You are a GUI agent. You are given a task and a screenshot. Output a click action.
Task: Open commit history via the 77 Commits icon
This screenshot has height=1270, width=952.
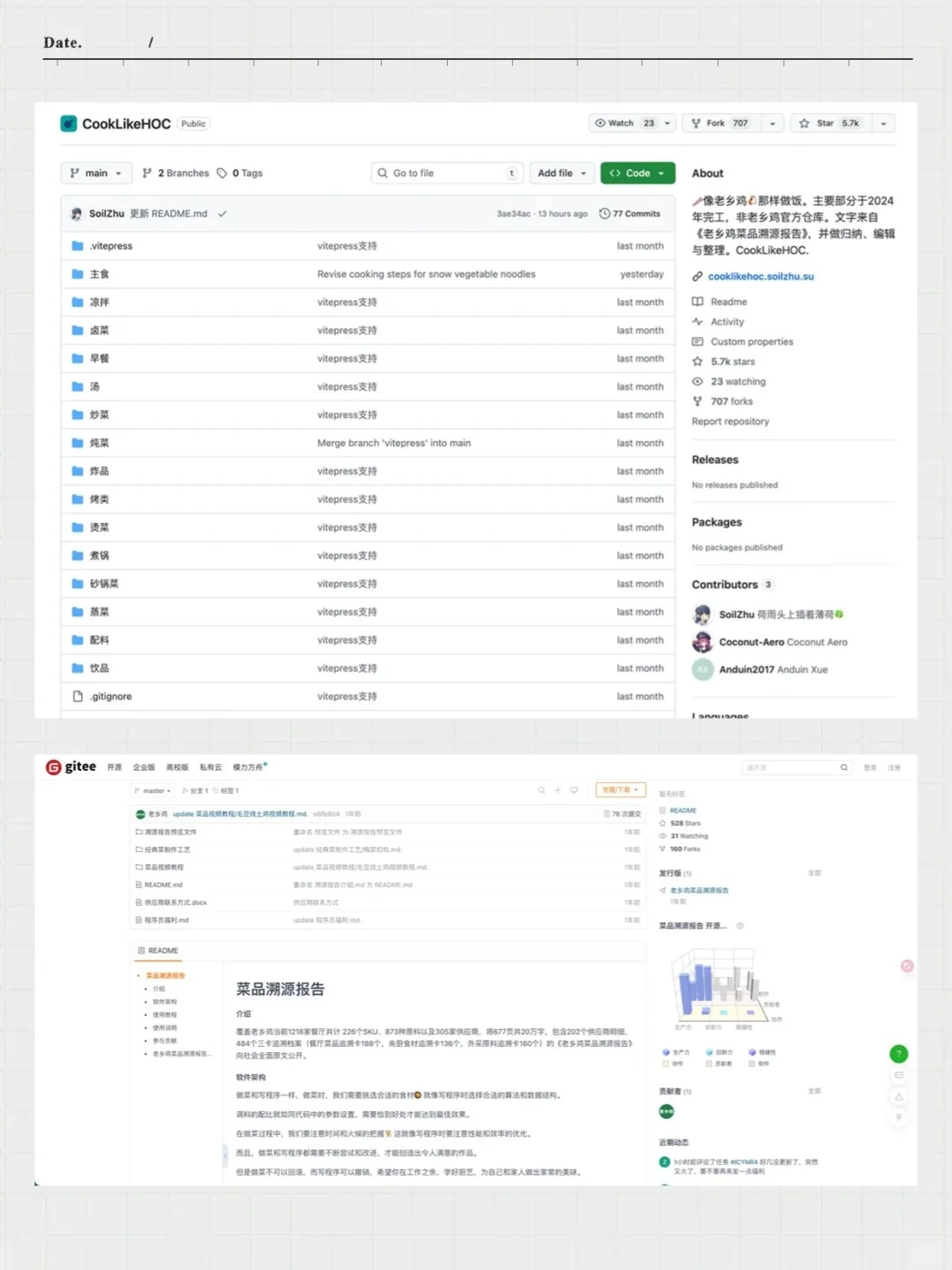[605, 213]
